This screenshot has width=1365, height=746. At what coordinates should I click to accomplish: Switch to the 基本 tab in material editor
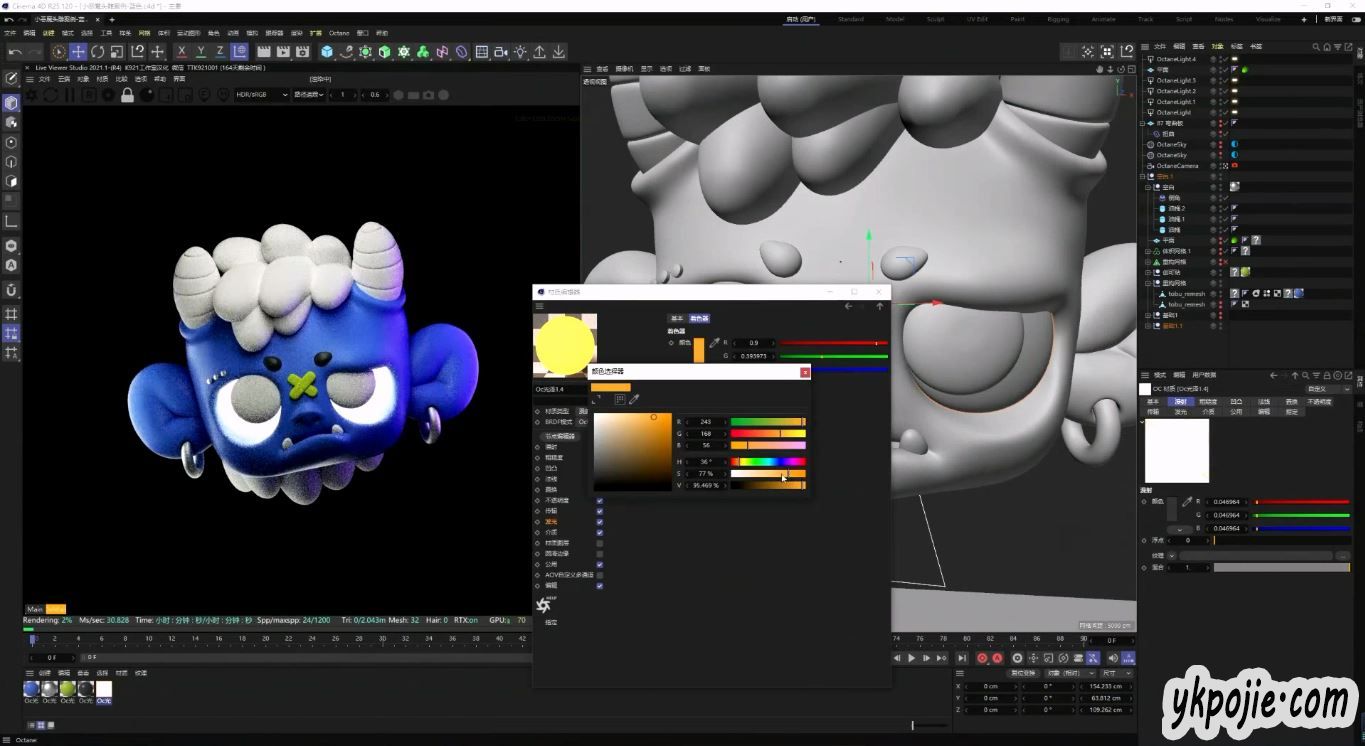tap(677, 318)
